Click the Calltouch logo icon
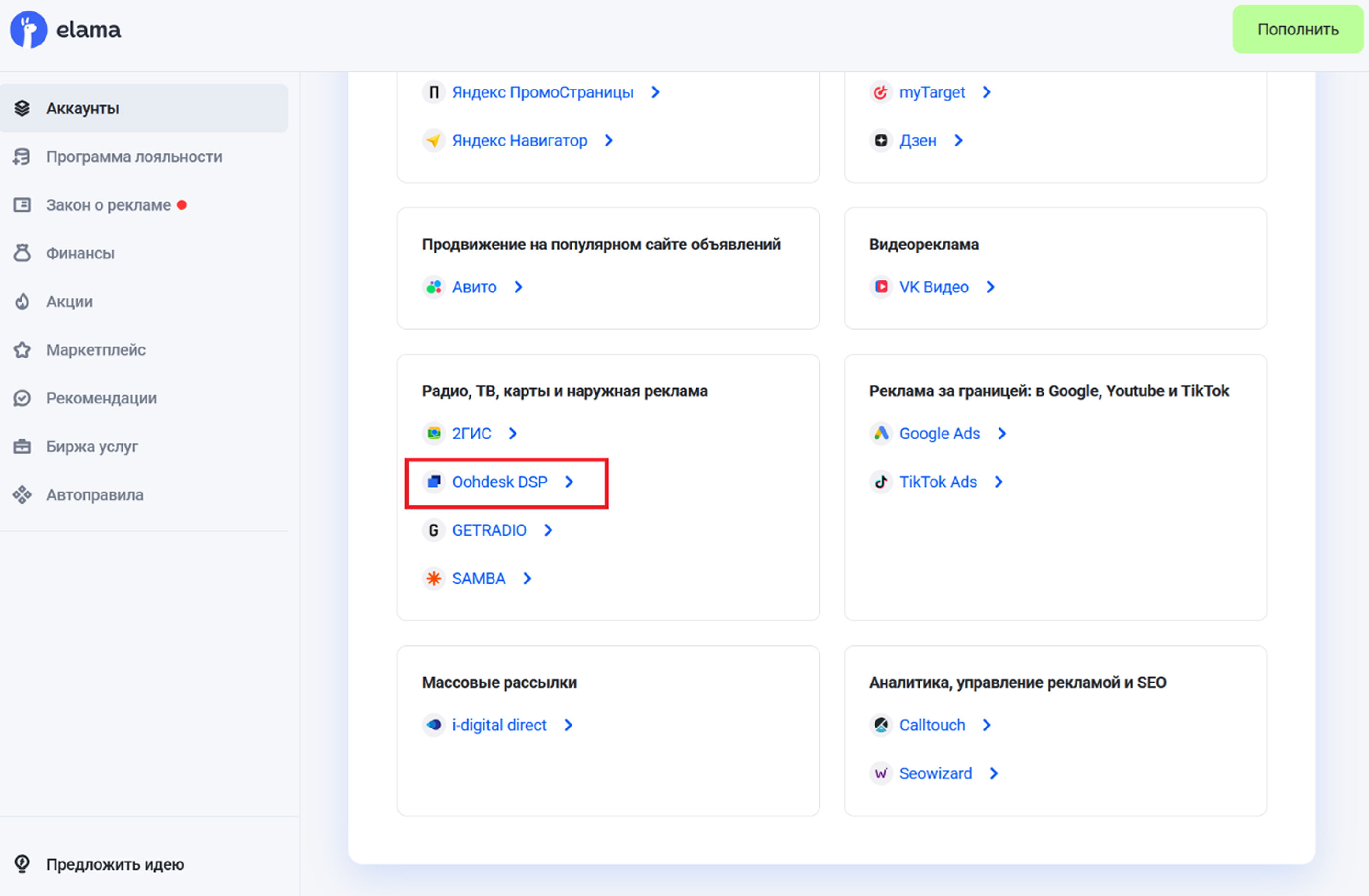 [881, 725]
